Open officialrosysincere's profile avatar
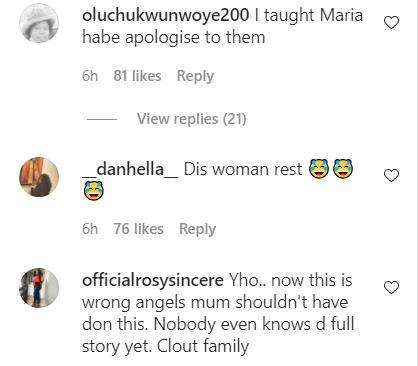 (39, 288)
